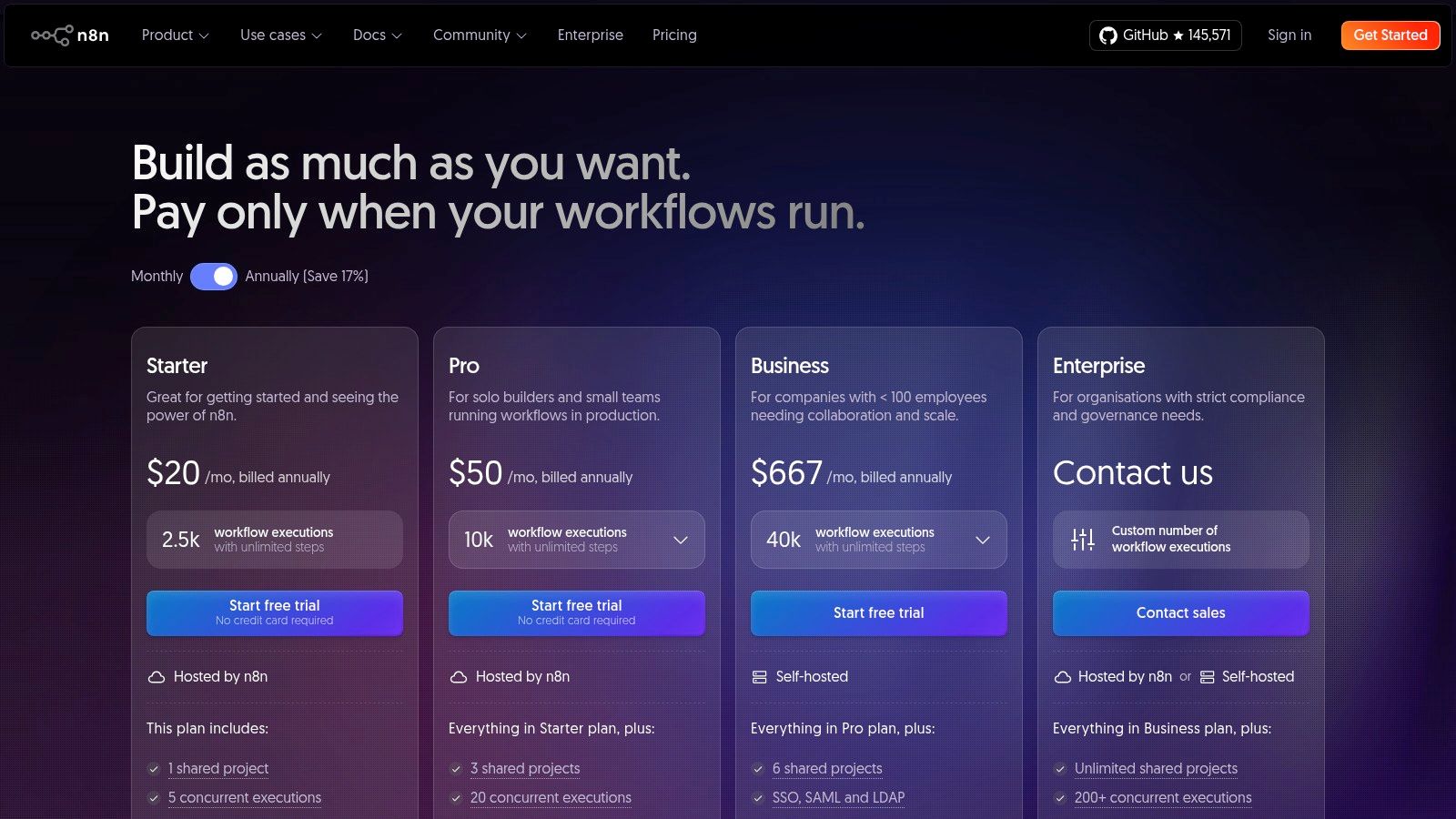Start the free trial for the Starter plan

click(x=275, y=613)
